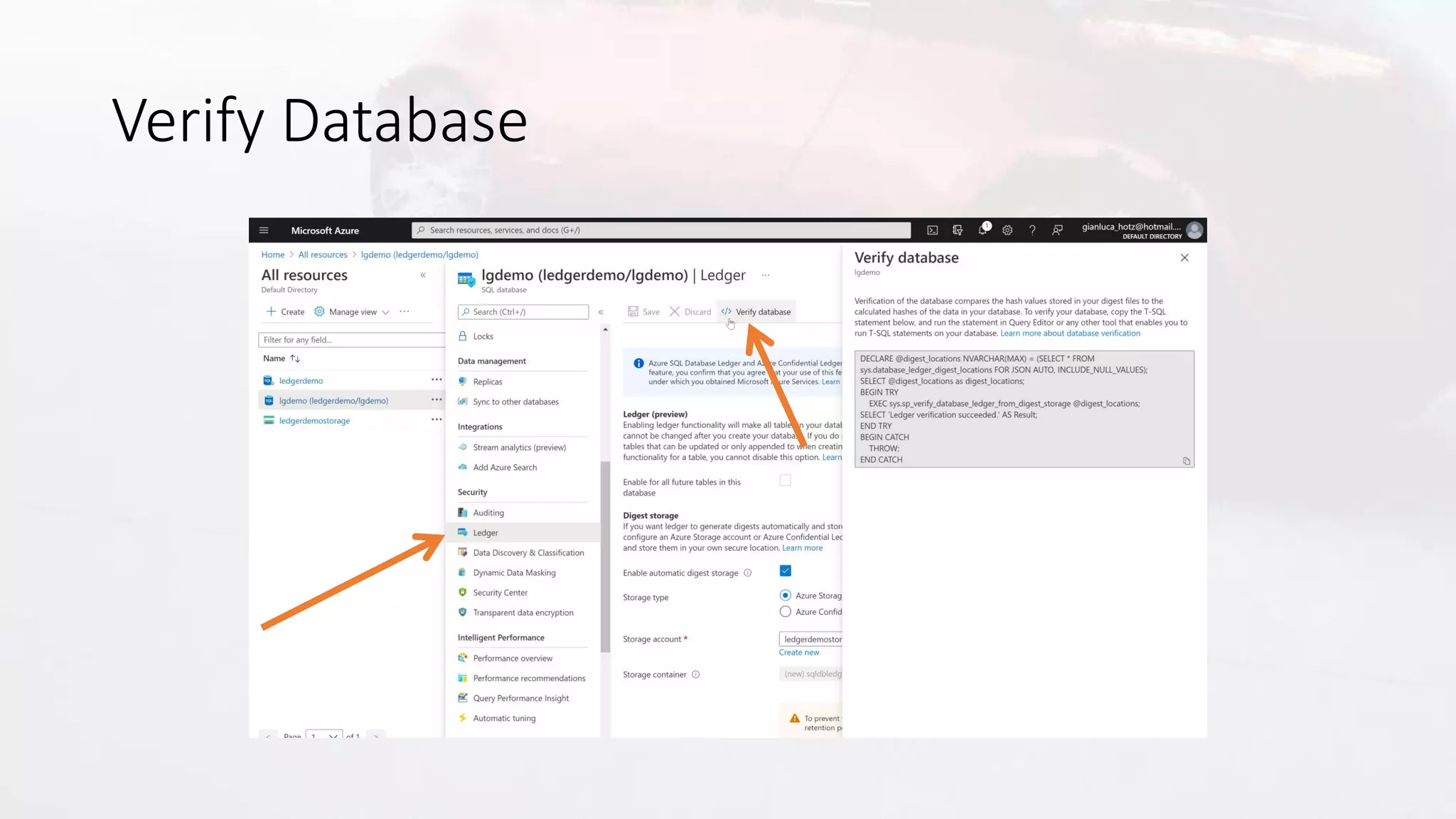Click the resource menu vertical scrollbar
This screenshot has width=1456, height=819.
click(x=605, y=557)
